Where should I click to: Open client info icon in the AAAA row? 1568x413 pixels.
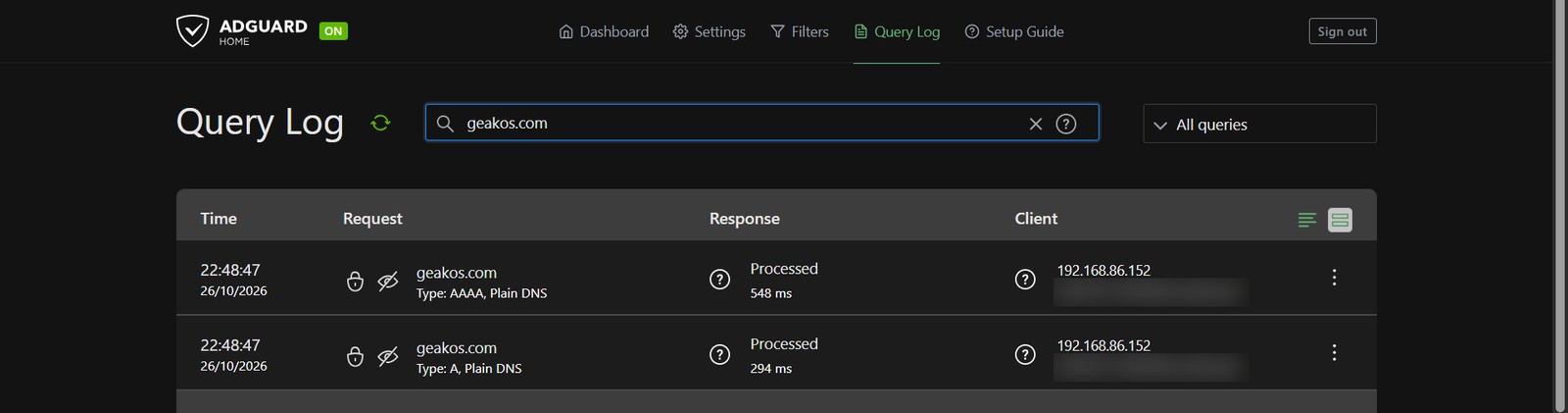[1025, 280]
